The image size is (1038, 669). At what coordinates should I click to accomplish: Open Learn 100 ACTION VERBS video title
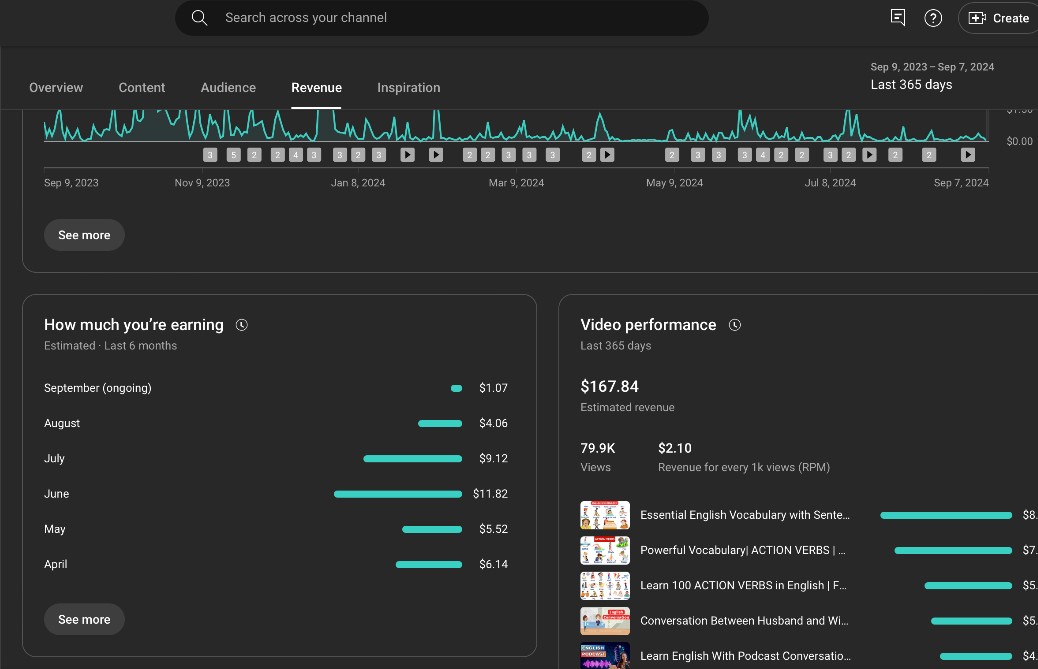pyautogui.click(x=744, y=586)
